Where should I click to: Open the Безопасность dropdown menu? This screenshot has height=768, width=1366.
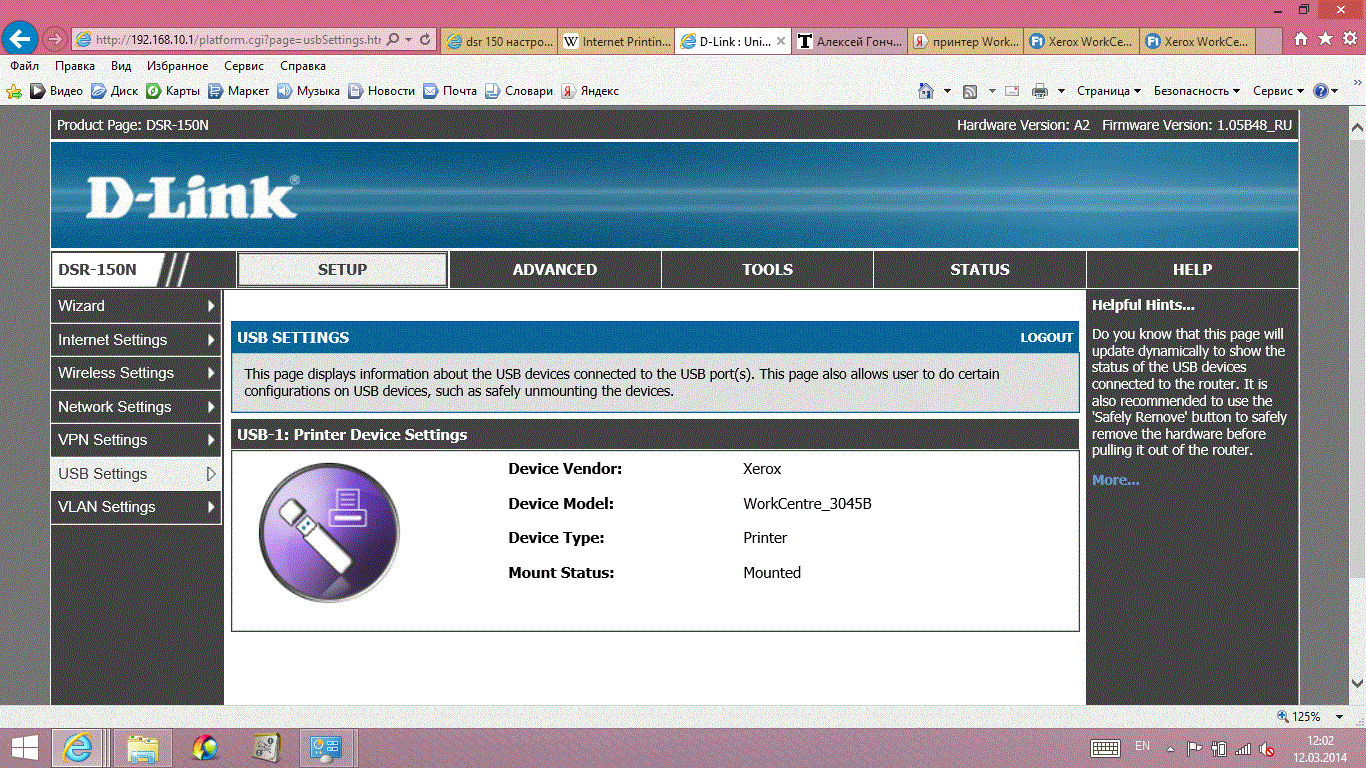1197,91
